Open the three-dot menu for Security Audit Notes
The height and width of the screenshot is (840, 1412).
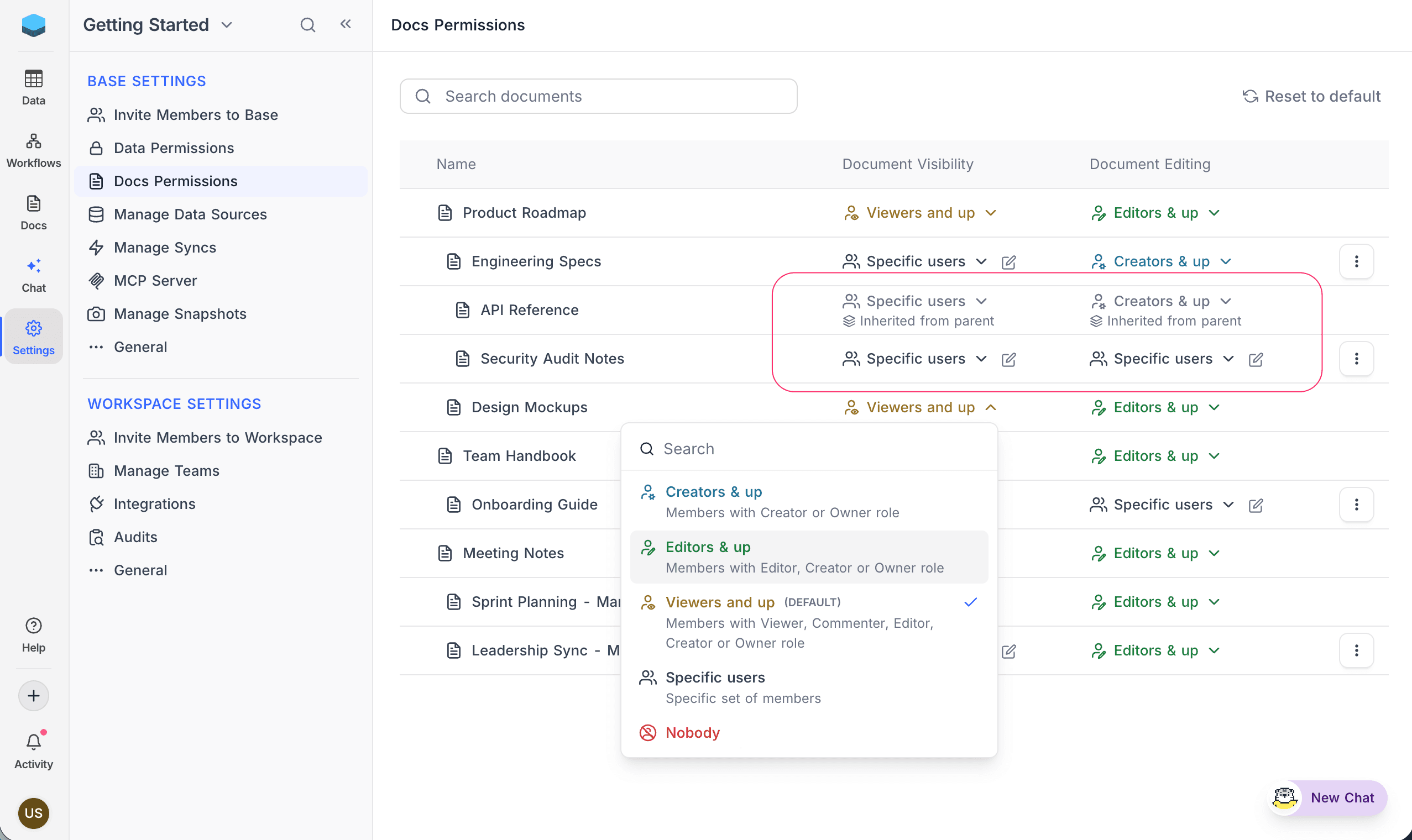[1356, 358]
